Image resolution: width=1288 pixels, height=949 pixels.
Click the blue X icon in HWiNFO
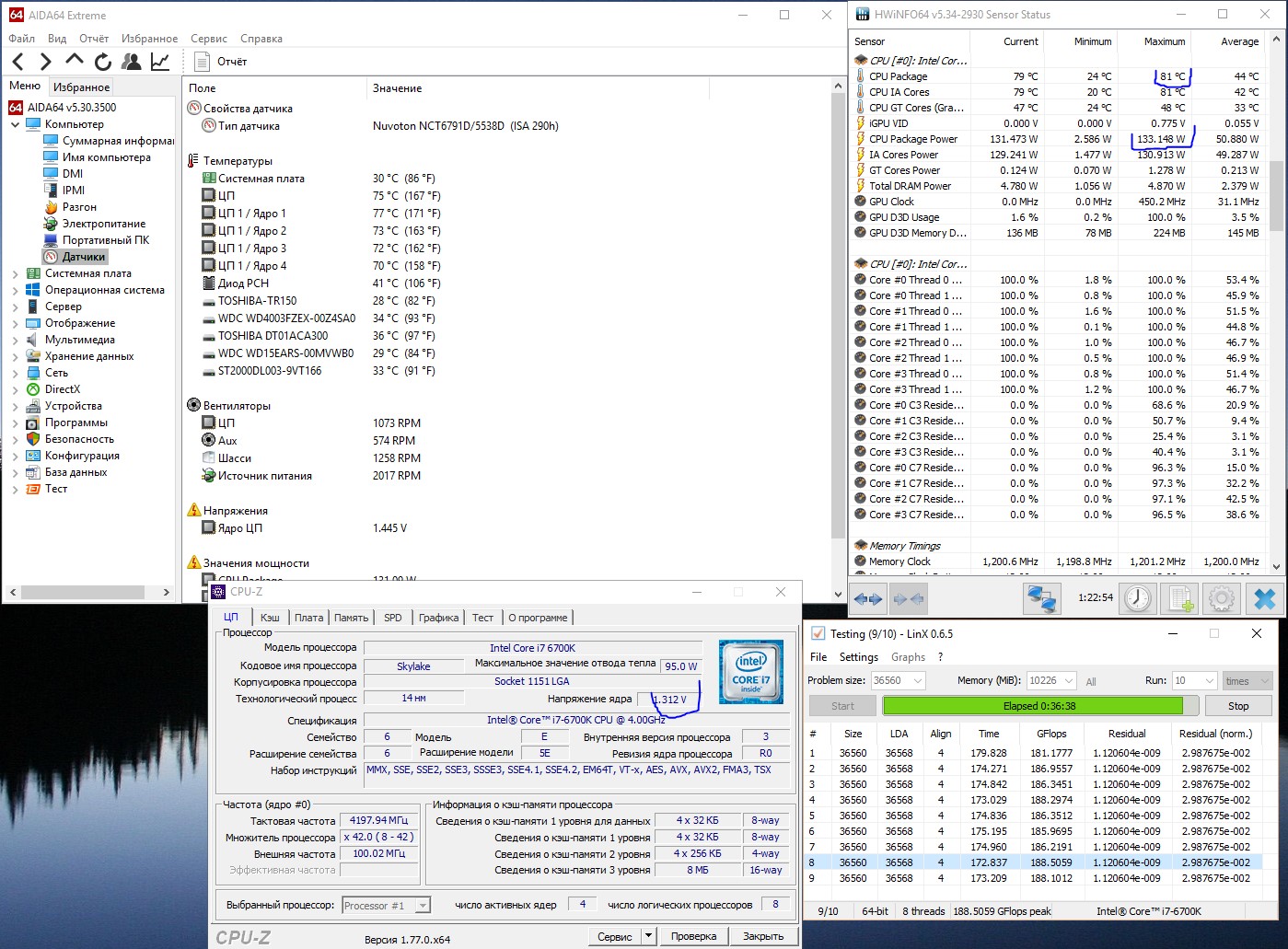click(1264, 598)
